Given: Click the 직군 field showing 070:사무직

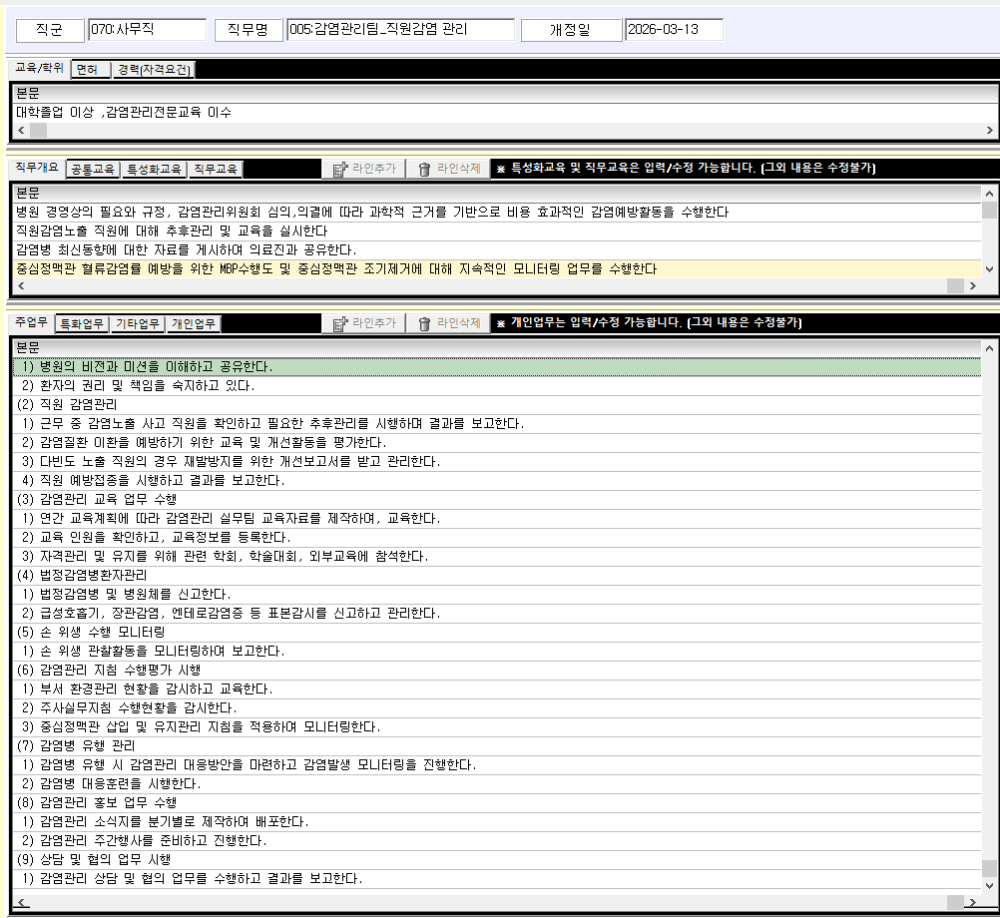Looking at the screenshot, I should tap(147, 29).
